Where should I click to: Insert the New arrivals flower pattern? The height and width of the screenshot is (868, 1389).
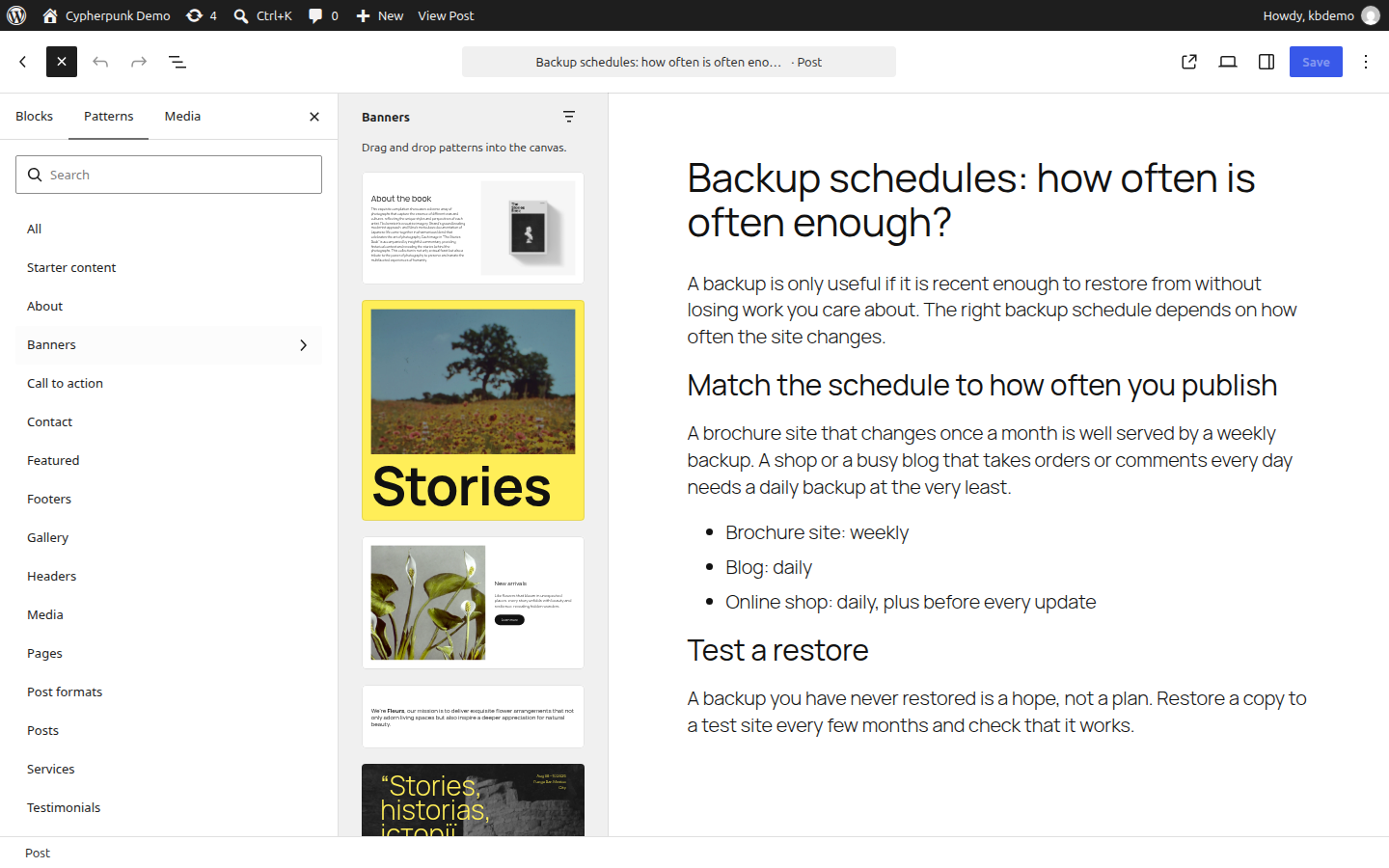pyautogui.click(x=473, y=603)
